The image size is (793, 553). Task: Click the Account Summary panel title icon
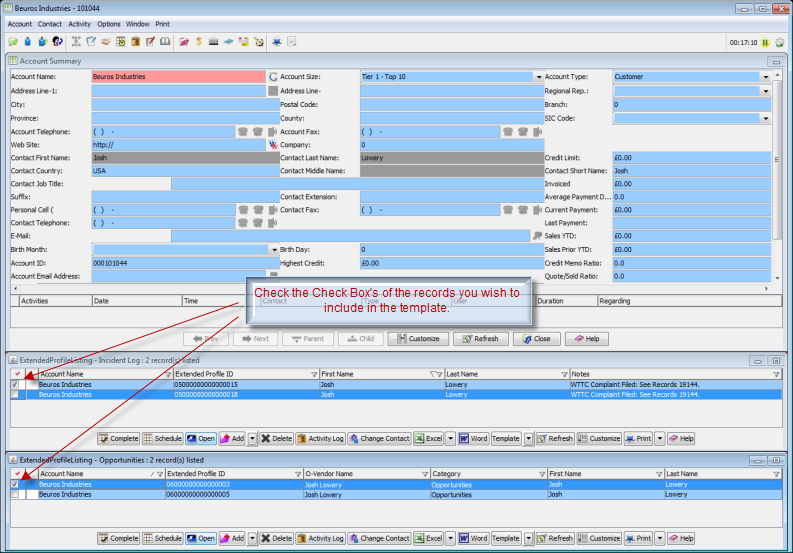click(13, 61)
